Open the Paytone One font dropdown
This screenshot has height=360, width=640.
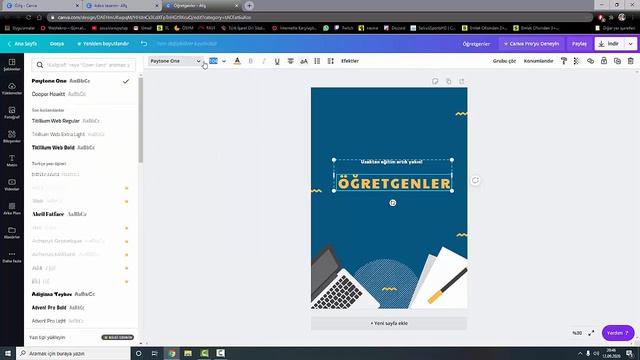pyautogui.click(x=175, y=61)
